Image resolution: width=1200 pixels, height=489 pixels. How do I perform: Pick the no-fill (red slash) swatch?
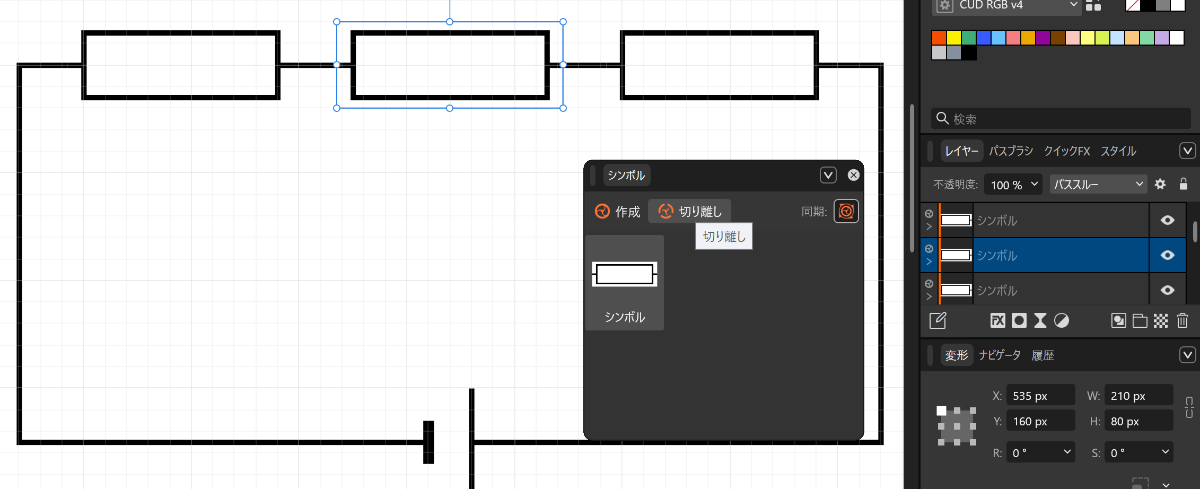(x=1133, y=5)
